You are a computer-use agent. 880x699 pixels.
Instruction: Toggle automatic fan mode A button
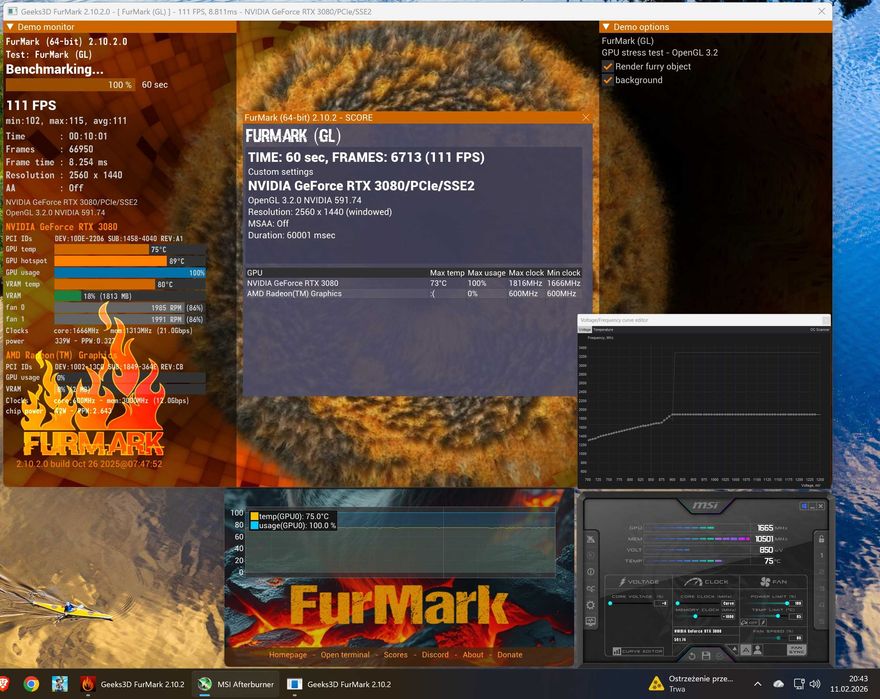[746, 650]
